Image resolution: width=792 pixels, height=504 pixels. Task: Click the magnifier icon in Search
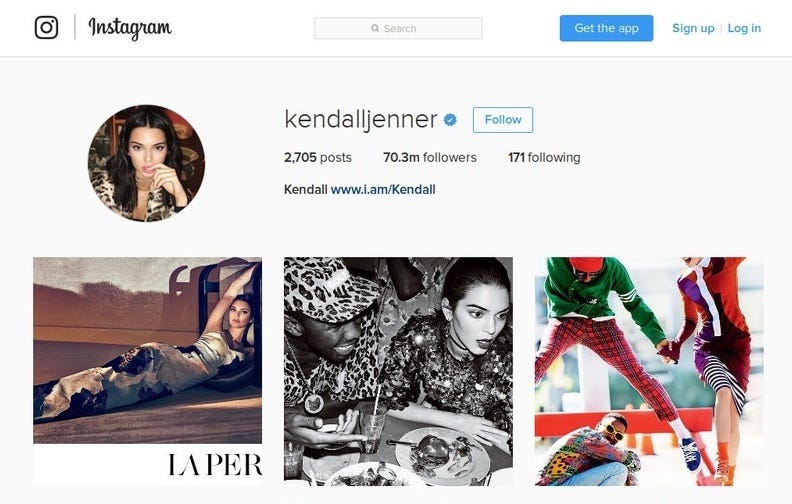click(x=375, y=28)
